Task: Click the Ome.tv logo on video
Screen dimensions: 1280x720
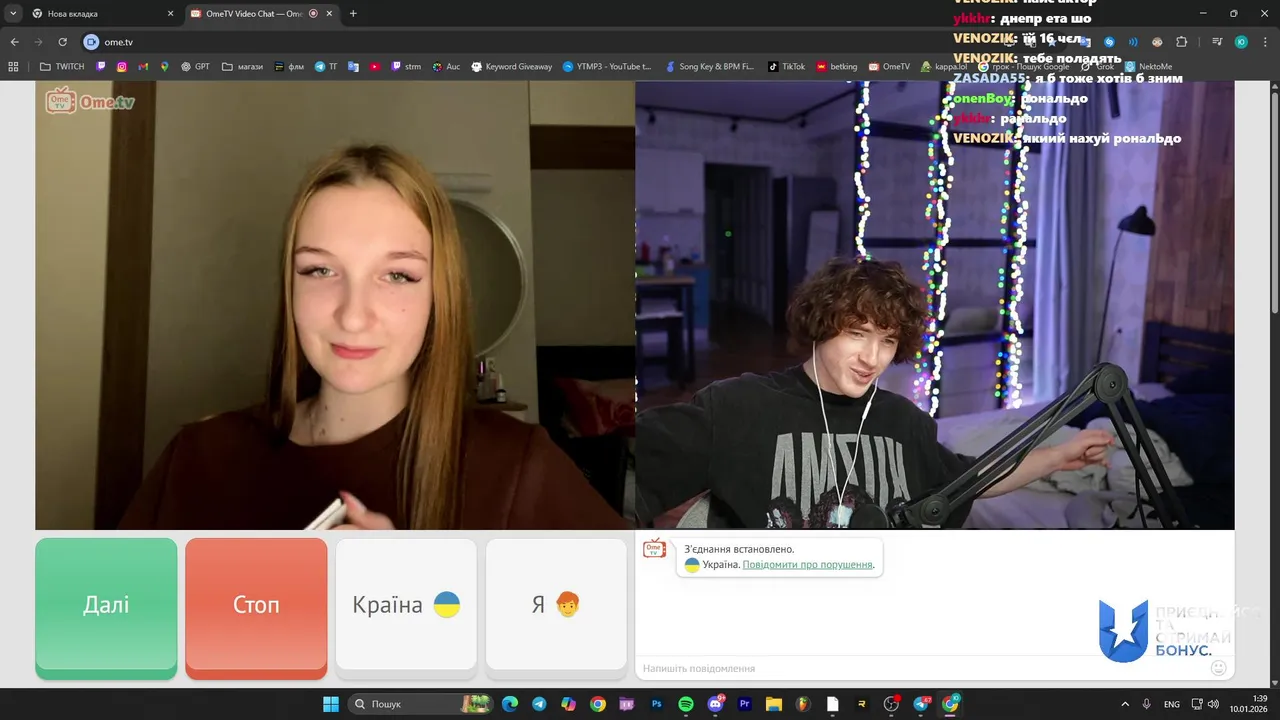Action: 89,101
